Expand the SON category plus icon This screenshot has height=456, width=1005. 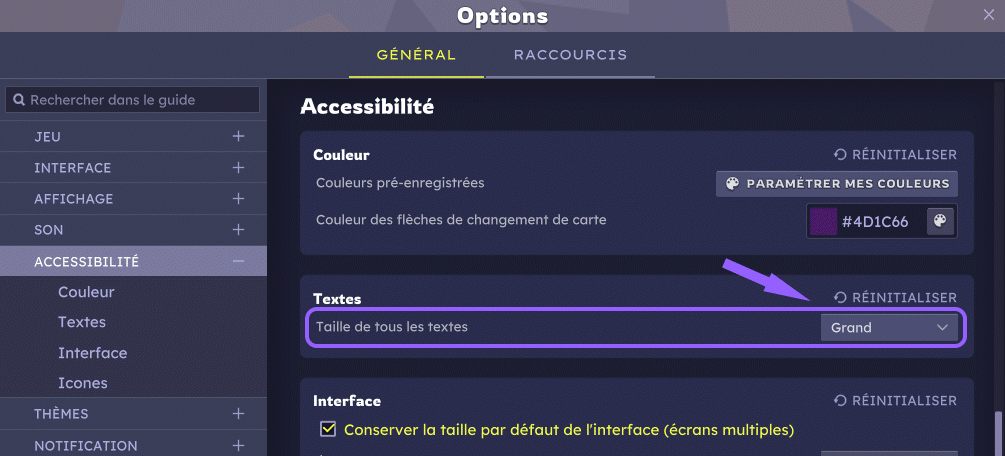click(238, 230)
